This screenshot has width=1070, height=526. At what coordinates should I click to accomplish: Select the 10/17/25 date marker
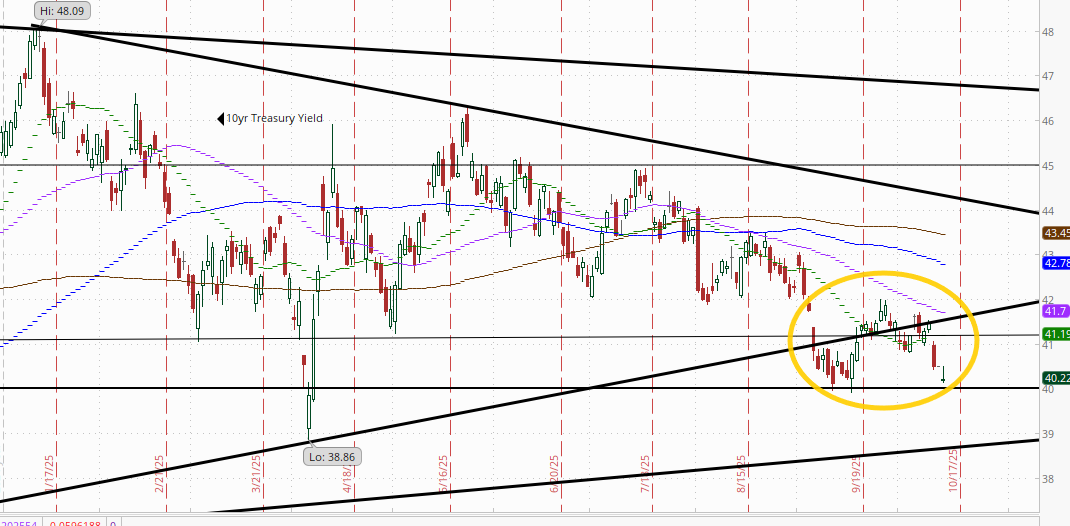[954, 472]
